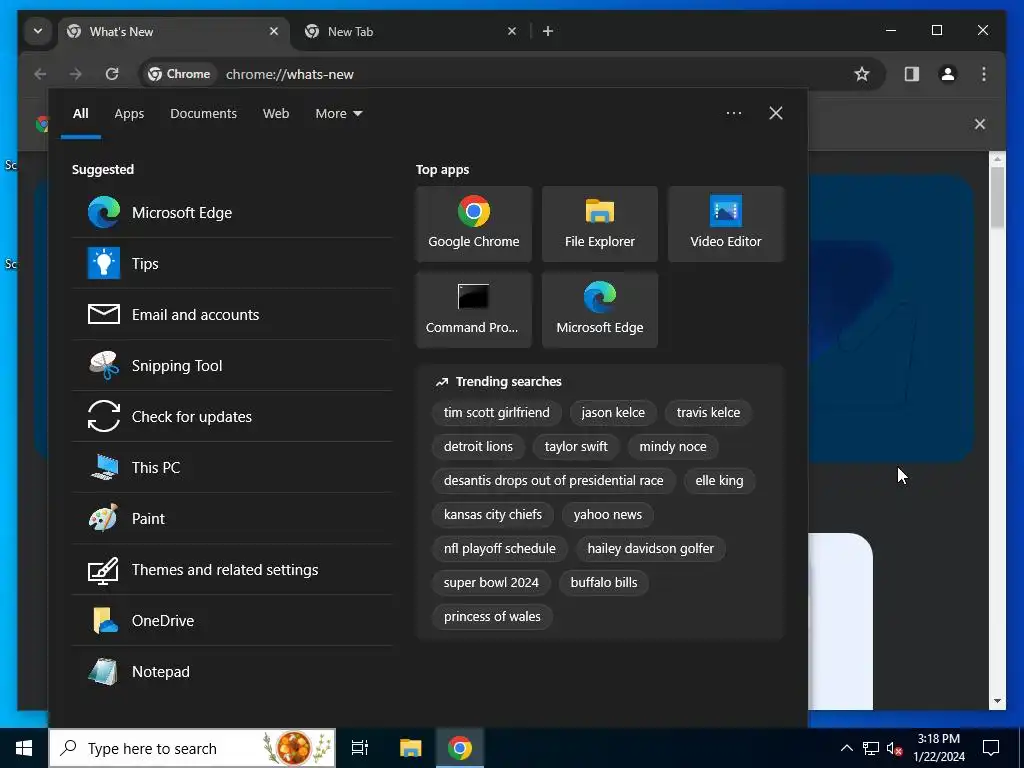Viewport: 1024px width, 768px height.
Task: Search trending 'buffalo bills'
Action: (x=603, y=583)
